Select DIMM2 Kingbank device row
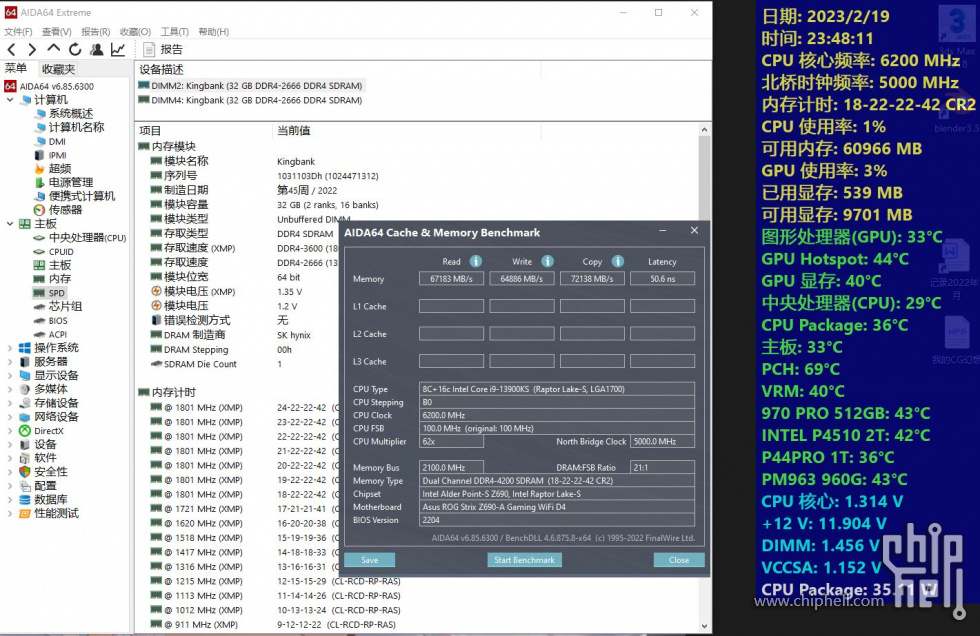Viewport: 980px width, 636px height. 250,86
